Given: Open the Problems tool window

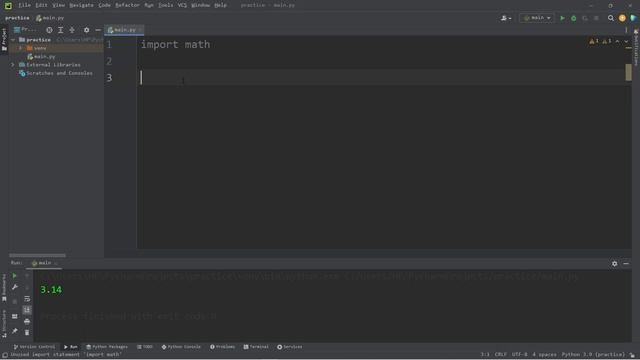Looking at the screenshot, I should [222, 347].
